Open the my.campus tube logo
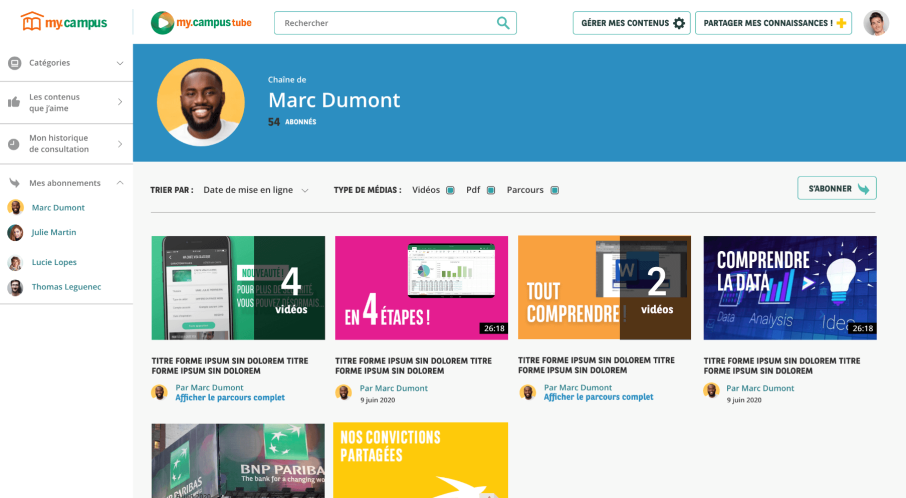Viewport: 906px width, 498px height. pos(201,23)
